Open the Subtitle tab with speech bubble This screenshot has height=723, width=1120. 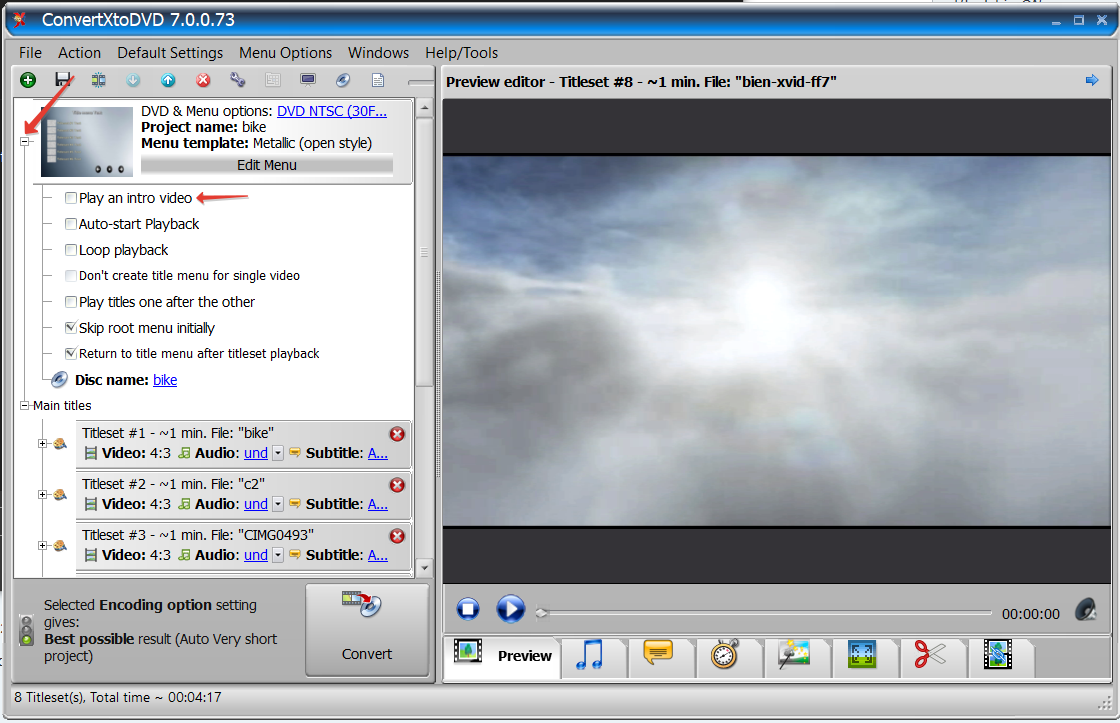(658, 653)
